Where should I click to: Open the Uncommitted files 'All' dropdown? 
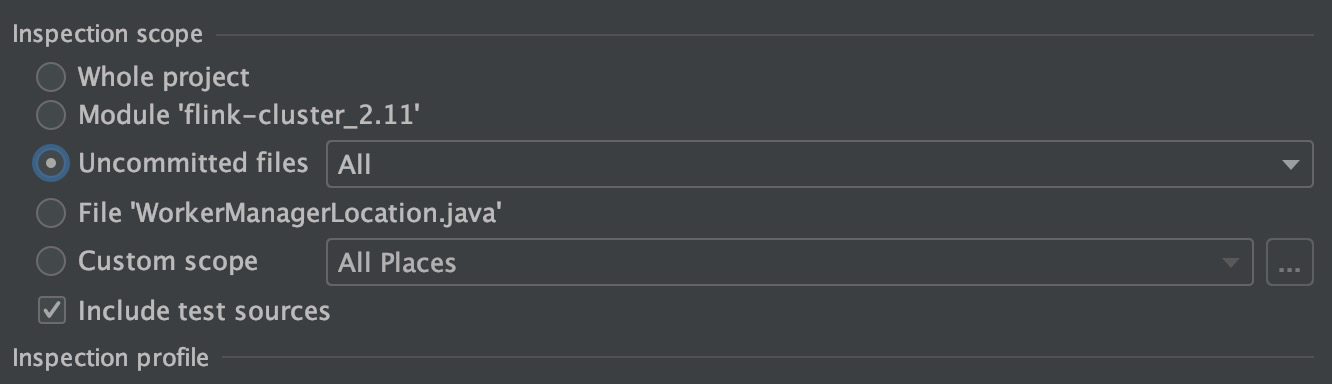pos(819,164)
